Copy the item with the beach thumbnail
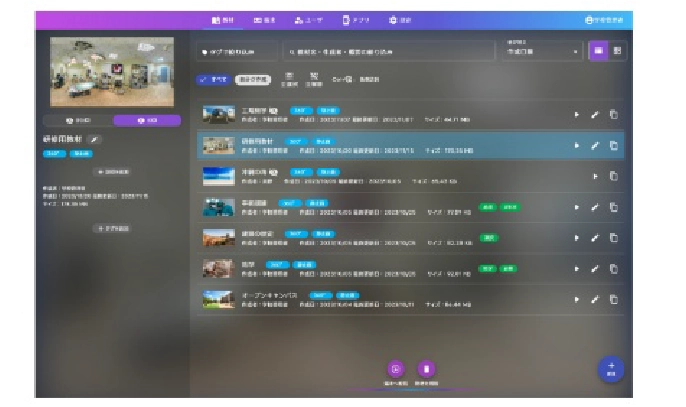The width and height of the screenshot is (686, 407). [x=614, y=176]
